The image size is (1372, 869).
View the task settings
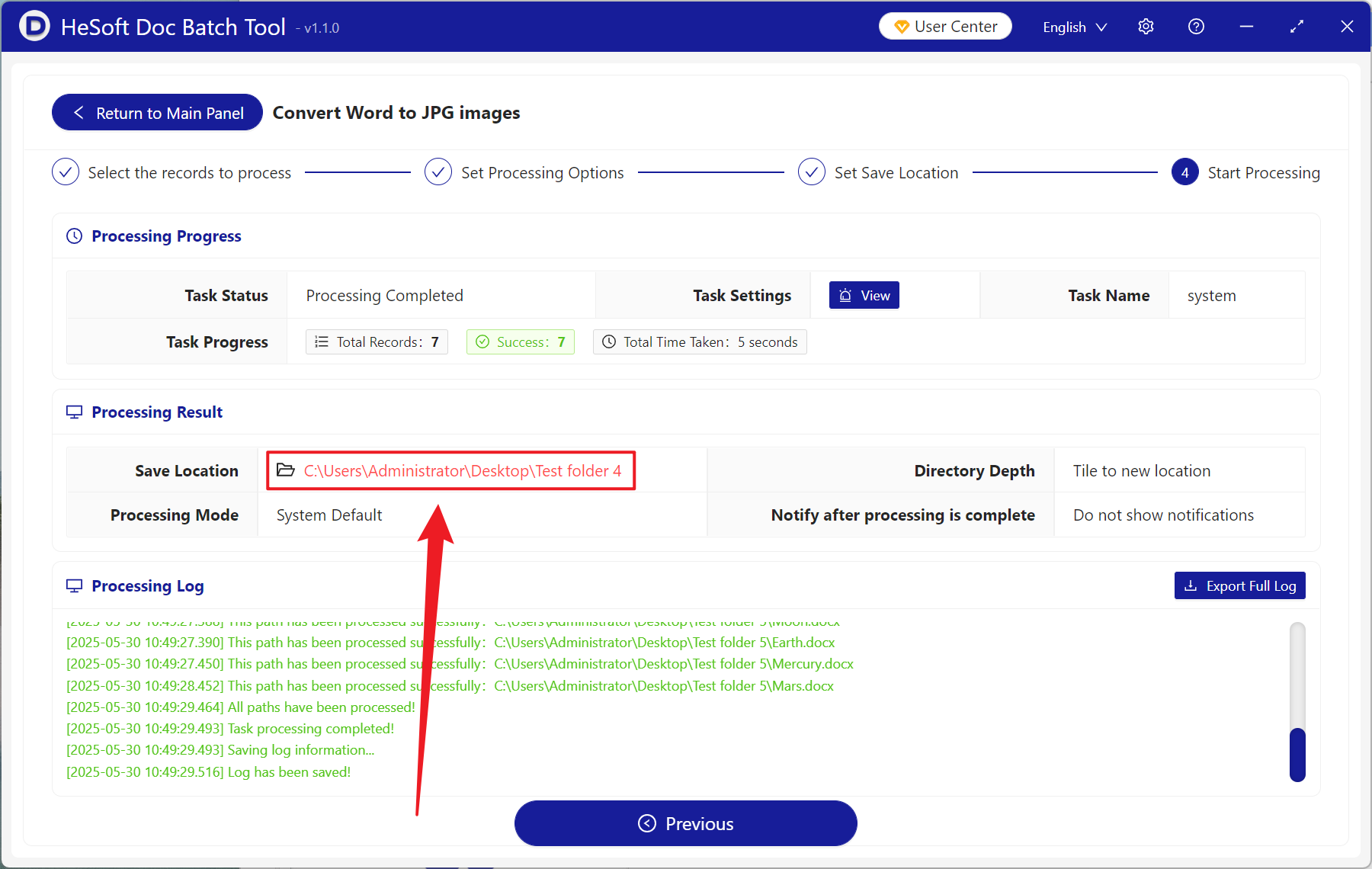[x=864, y=295]
